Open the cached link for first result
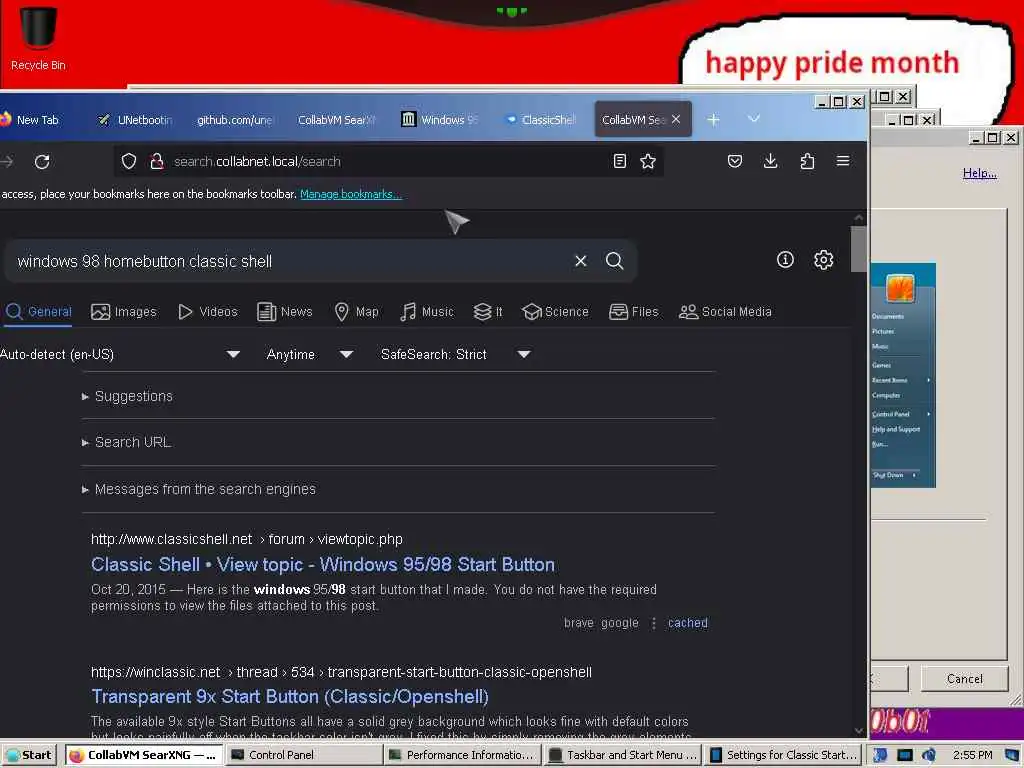 [x=687, y=623]
